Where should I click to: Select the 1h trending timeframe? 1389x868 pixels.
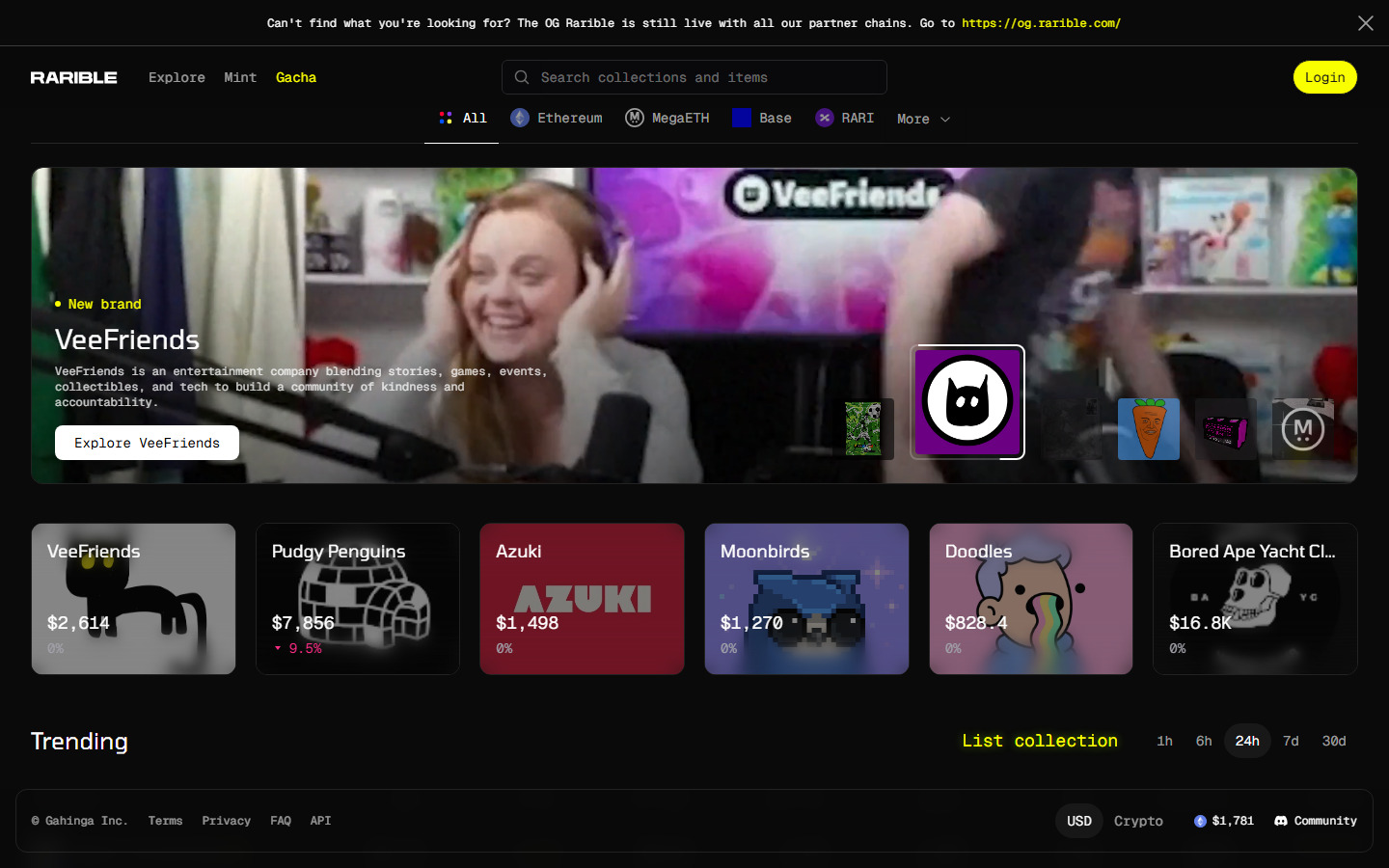click(1165, 741)
